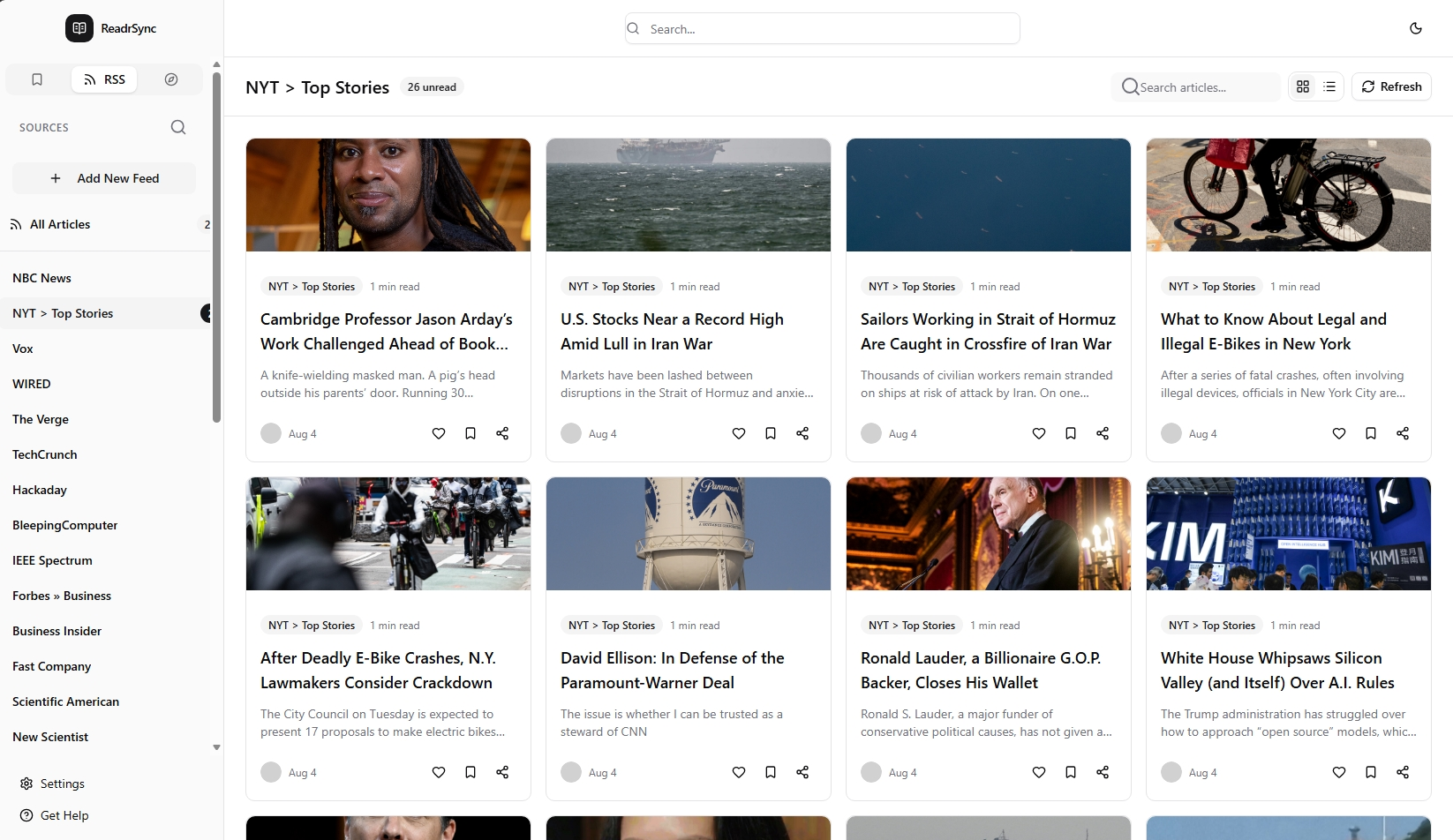
Task: Click sidebar scrollbar down arrow
Action: coord(216,747)
